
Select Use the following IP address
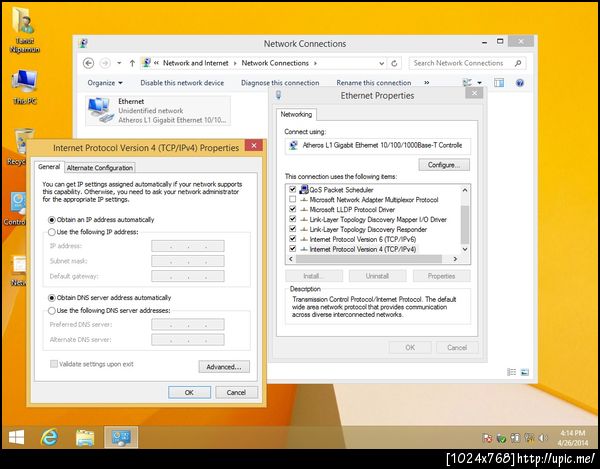click(x=52, y=232)
